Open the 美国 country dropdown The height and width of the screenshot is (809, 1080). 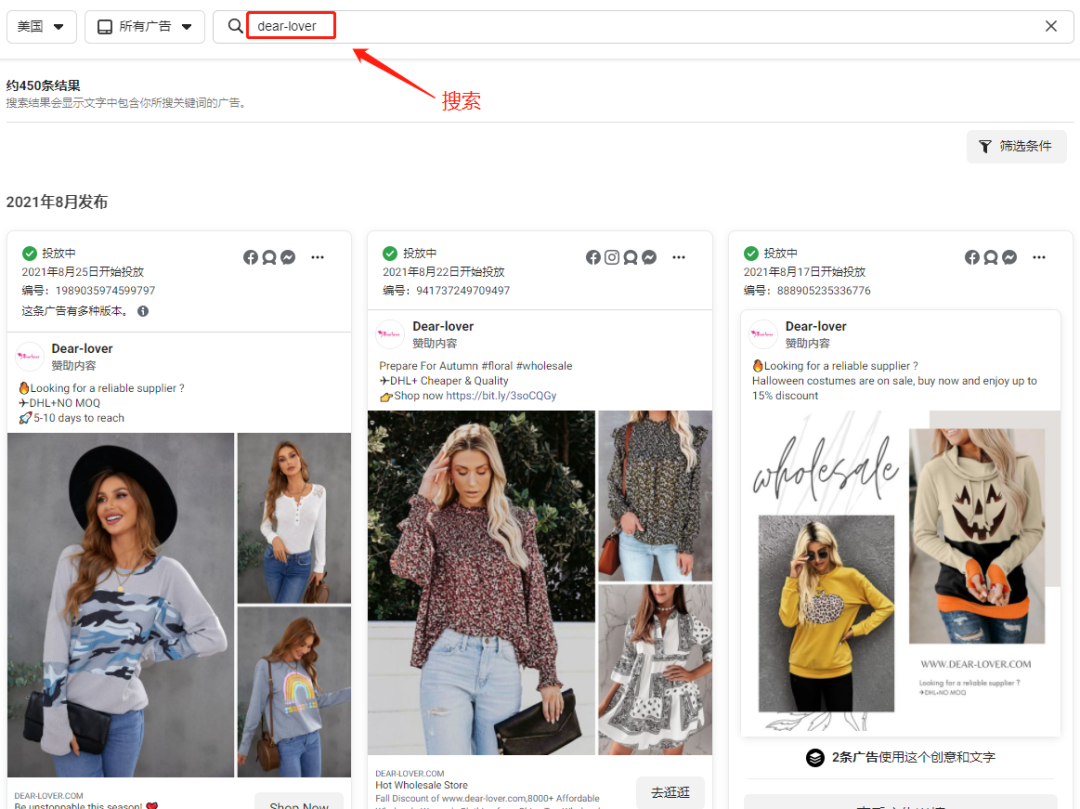pos(41,26)
